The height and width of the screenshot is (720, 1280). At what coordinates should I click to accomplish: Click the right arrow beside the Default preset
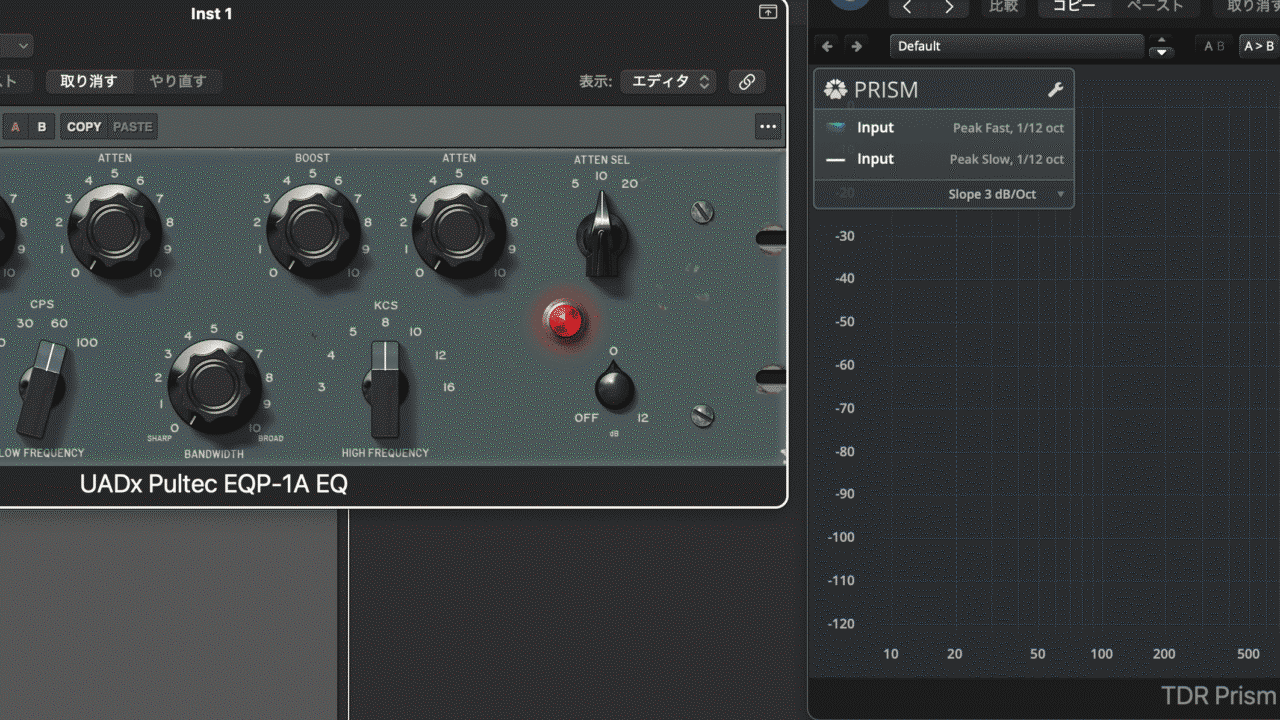856,46
